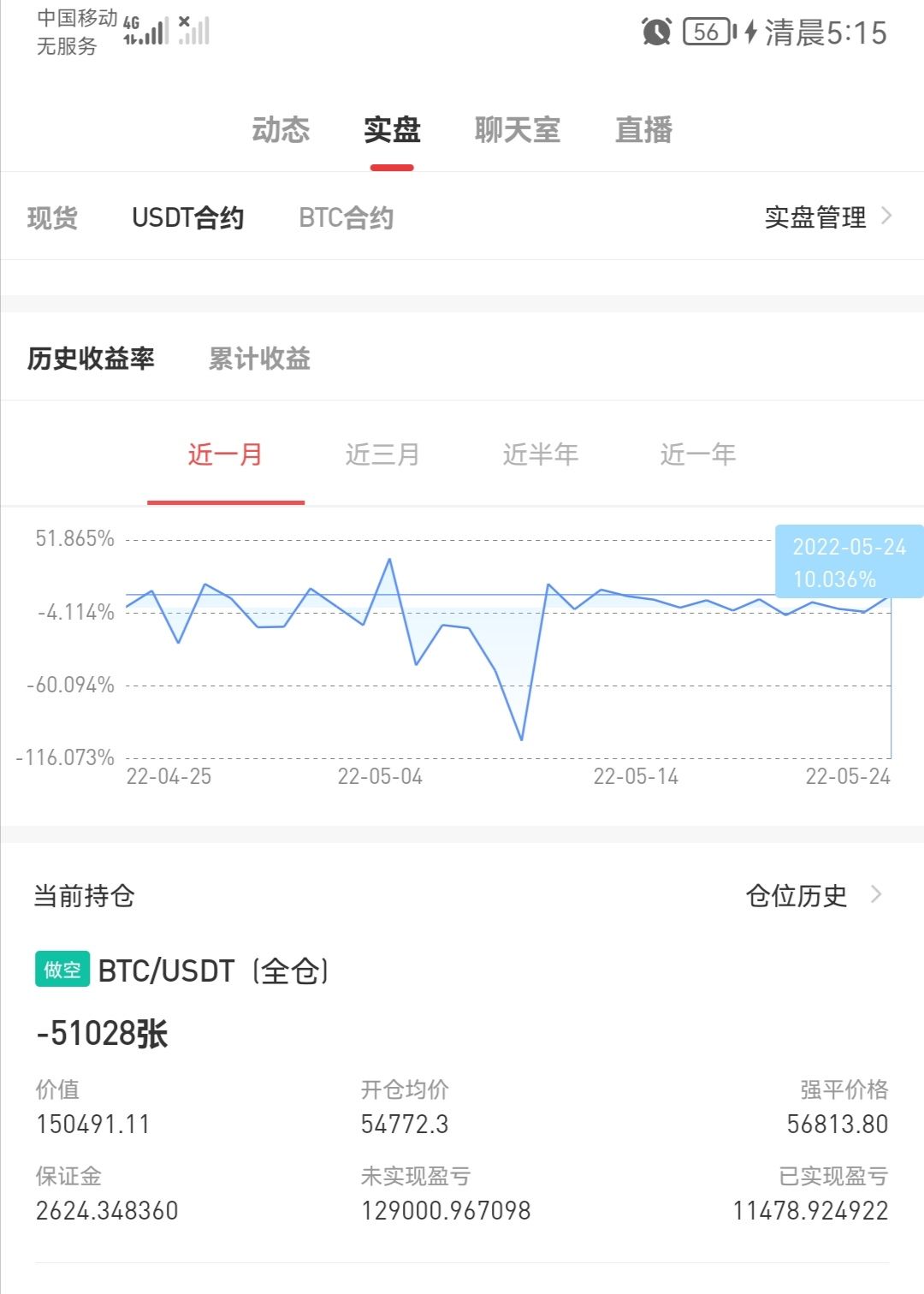Select the 近三月 time range
924x1294 pixels.
[382, 454]
